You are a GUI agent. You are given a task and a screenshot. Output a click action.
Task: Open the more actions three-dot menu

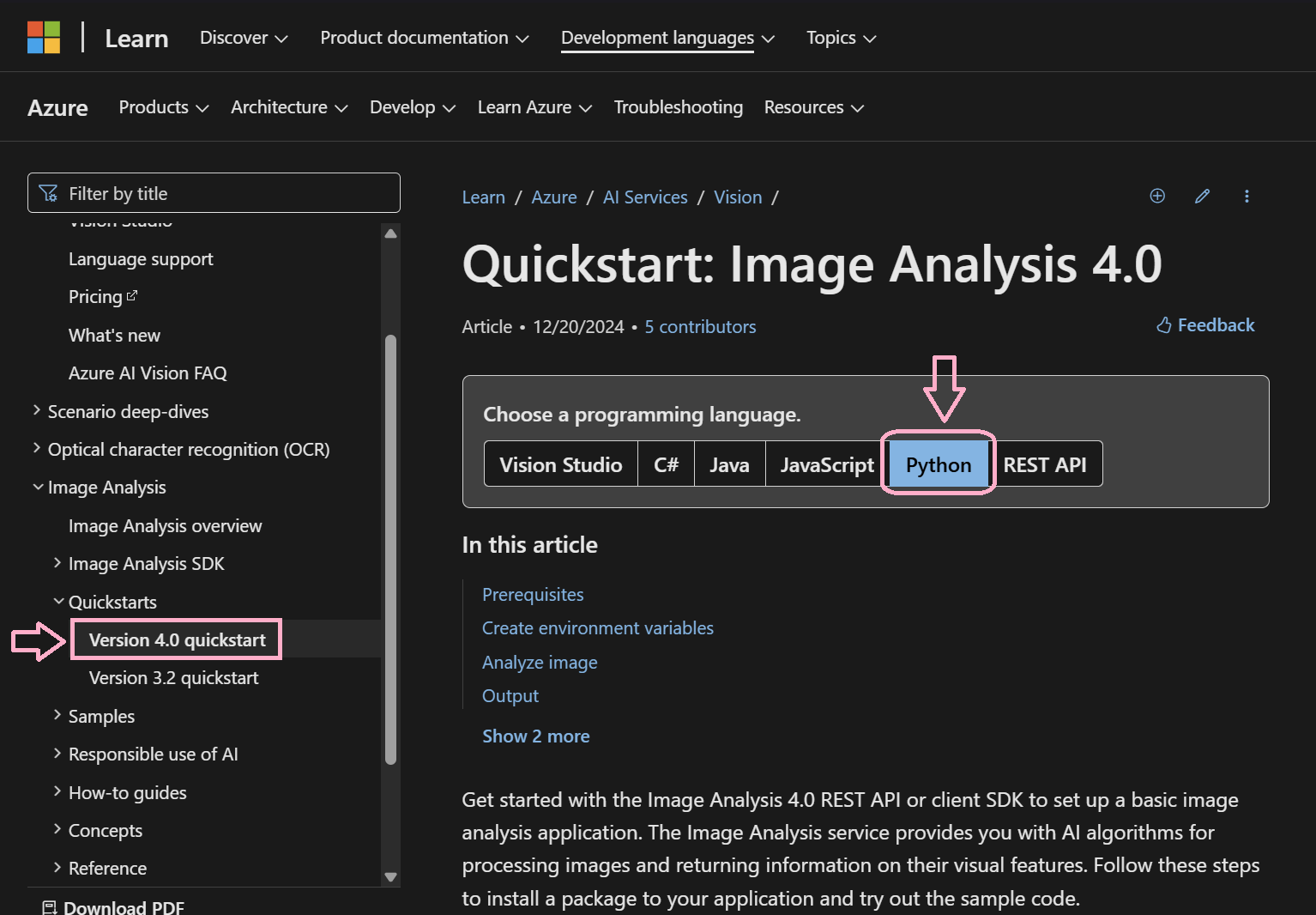(x=1247, y=196)
